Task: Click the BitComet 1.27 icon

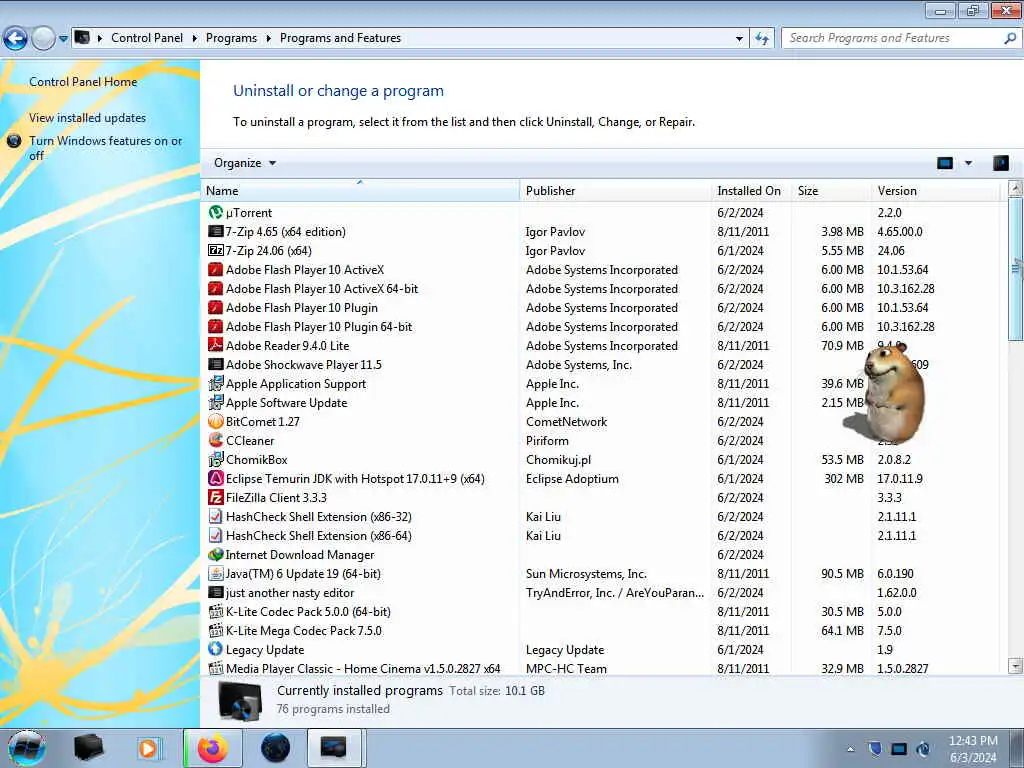Action: (216, 421)
